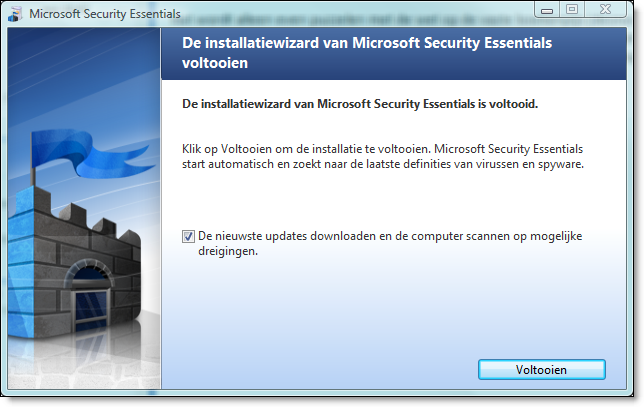Click the bold 'is voltooid' heading

(x=360, y=104)
